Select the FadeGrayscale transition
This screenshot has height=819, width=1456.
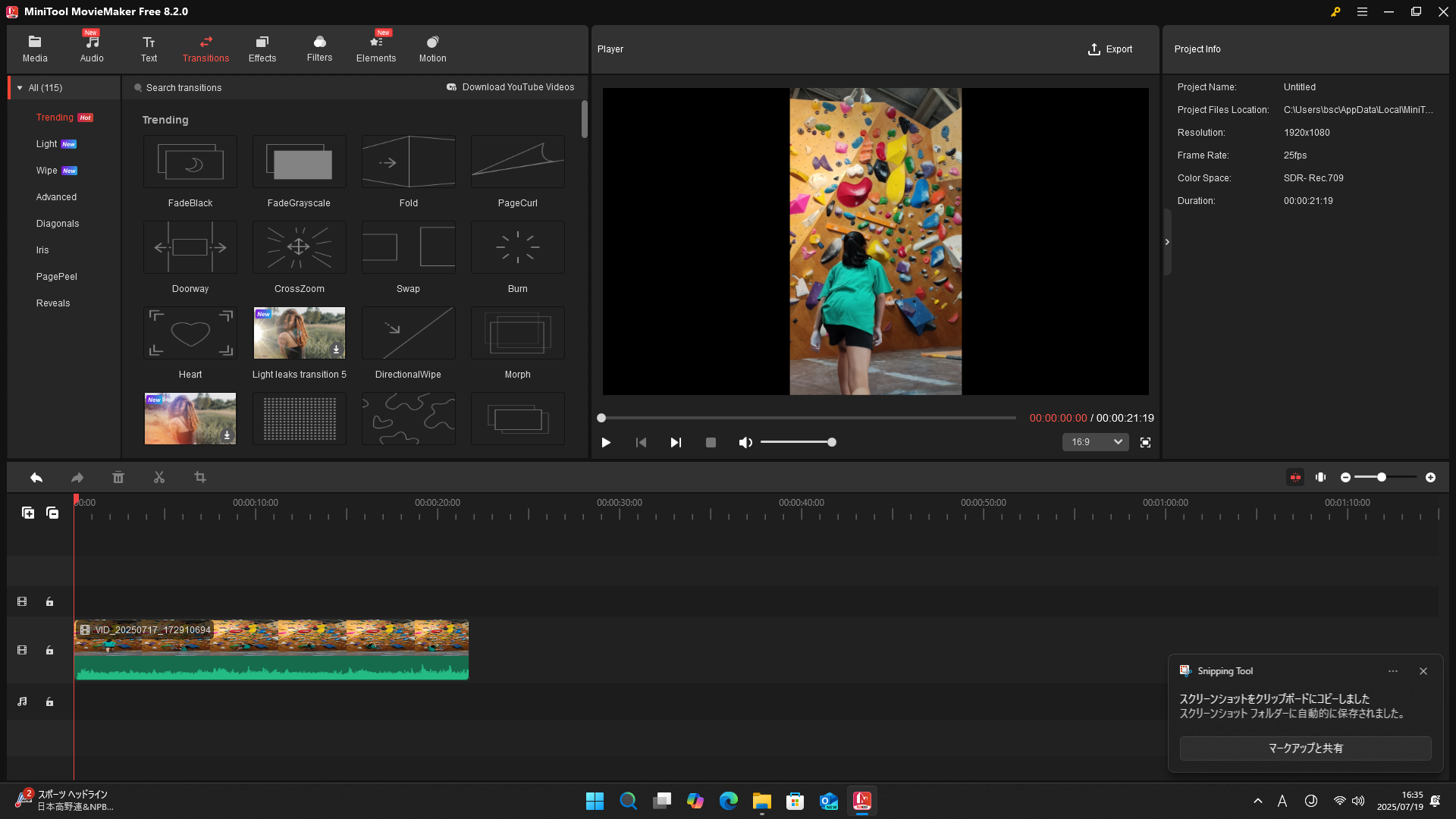pos(300,162)
